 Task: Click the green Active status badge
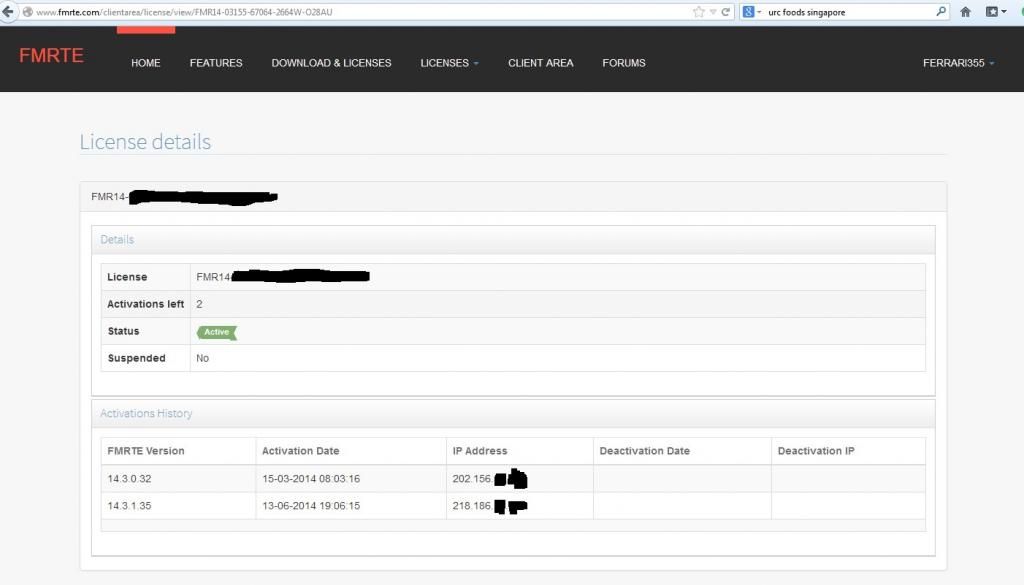[x=216, y=332]
